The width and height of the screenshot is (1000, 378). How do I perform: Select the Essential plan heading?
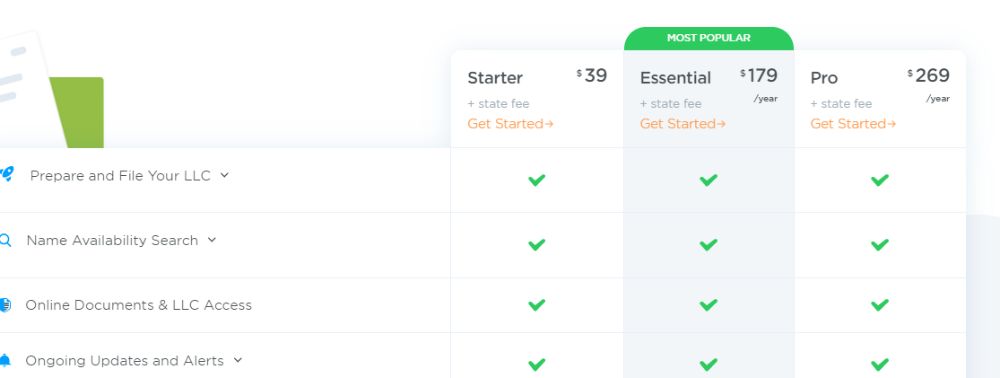675,78
